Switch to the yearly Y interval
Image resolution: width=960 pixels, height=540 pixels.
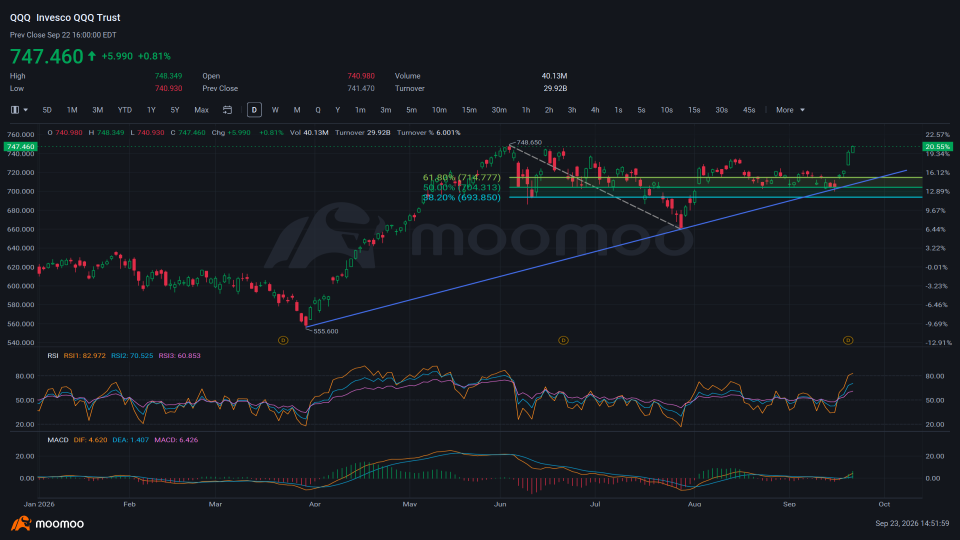[337, 110]
